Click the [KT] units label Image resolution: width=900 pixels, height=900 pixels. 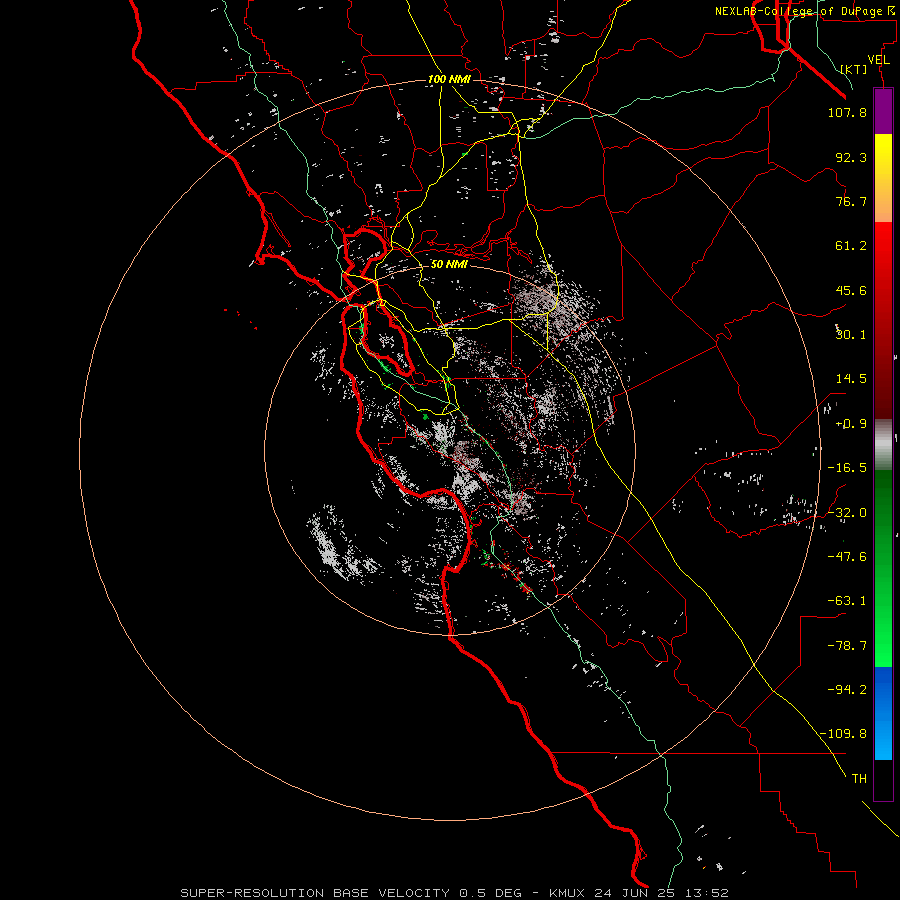854,69
